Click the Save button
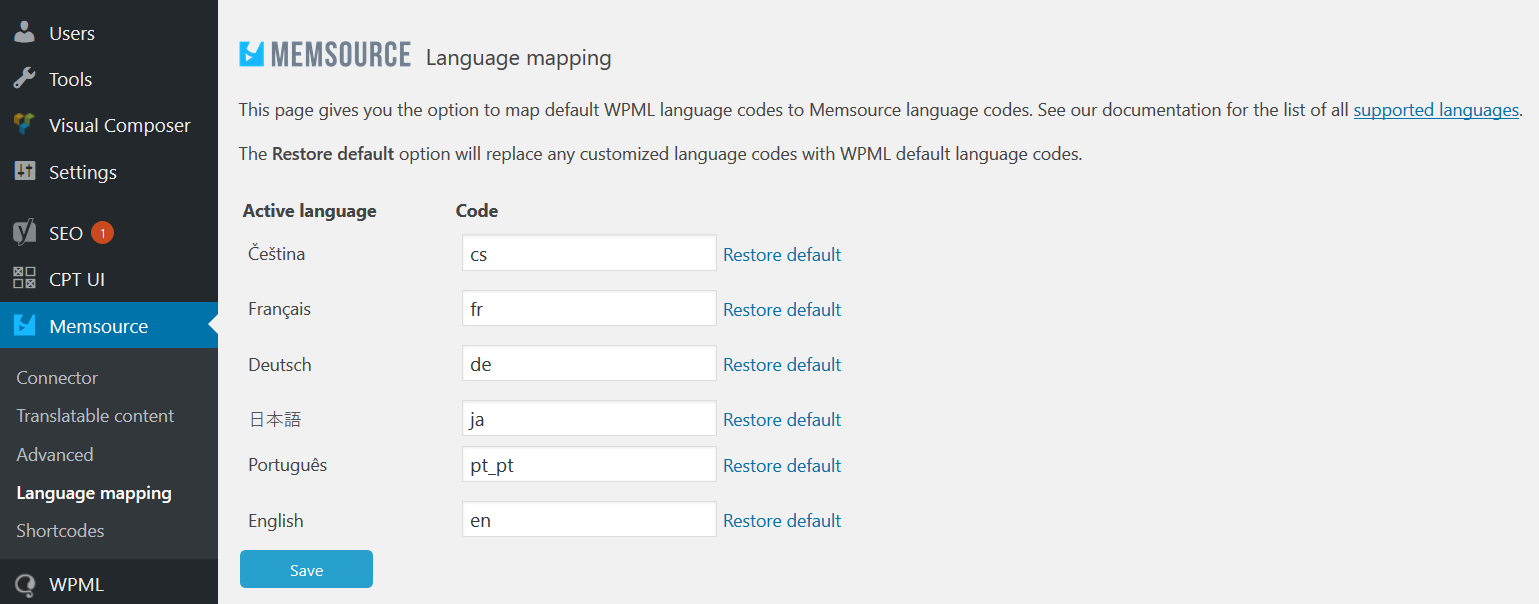This screenshot has width=1539, height=604. click(306, 569)
